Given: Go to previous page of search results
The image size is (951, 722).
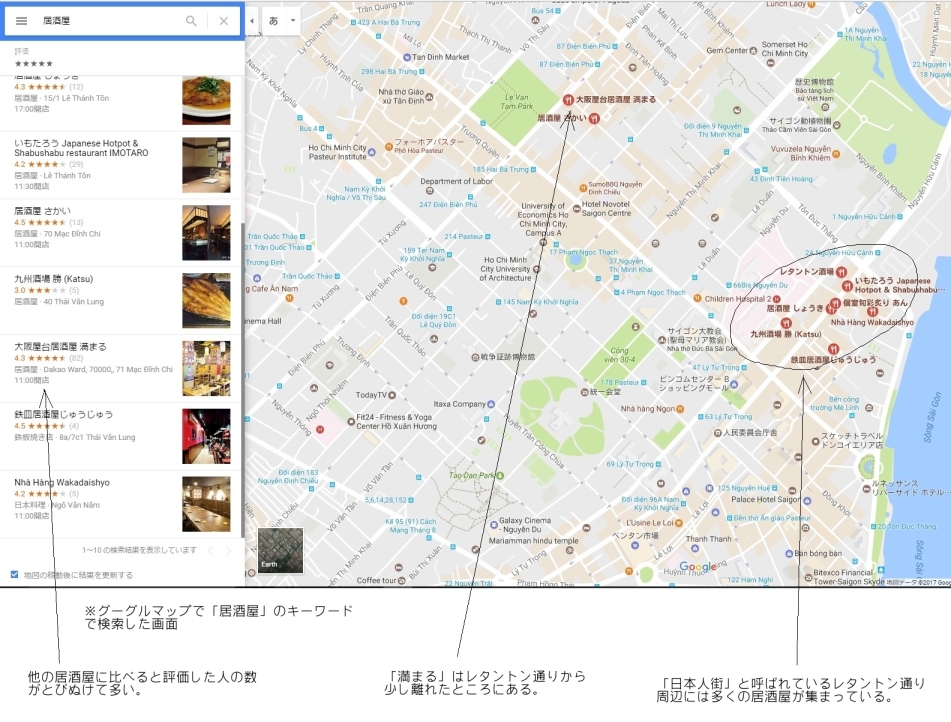Looking at the screenshot, I should tap(210, 551).
